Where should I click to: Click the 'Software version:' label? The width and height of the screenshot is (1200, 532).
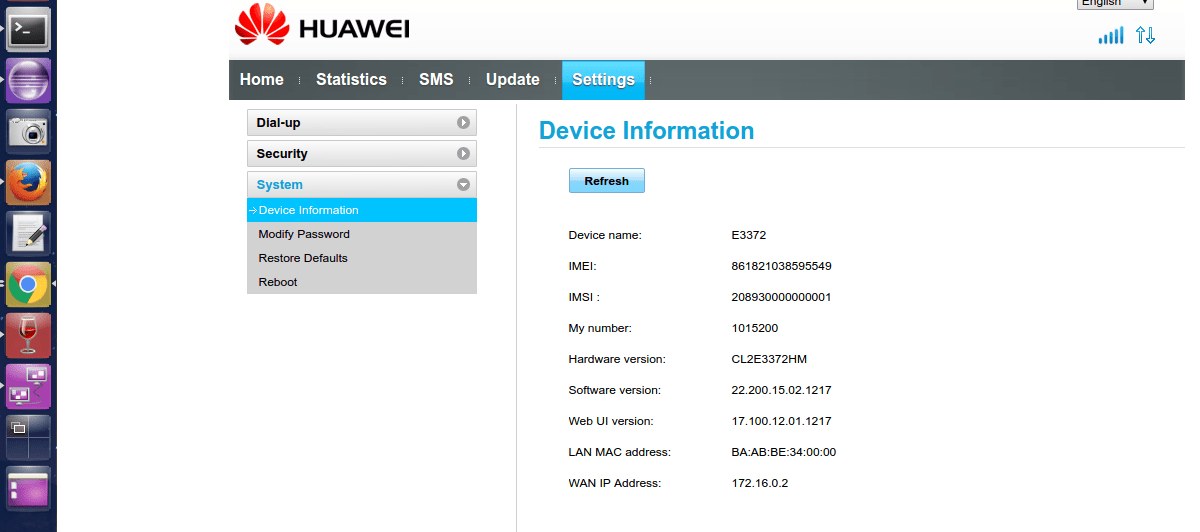pyautogui.click(x=615, y=390)
